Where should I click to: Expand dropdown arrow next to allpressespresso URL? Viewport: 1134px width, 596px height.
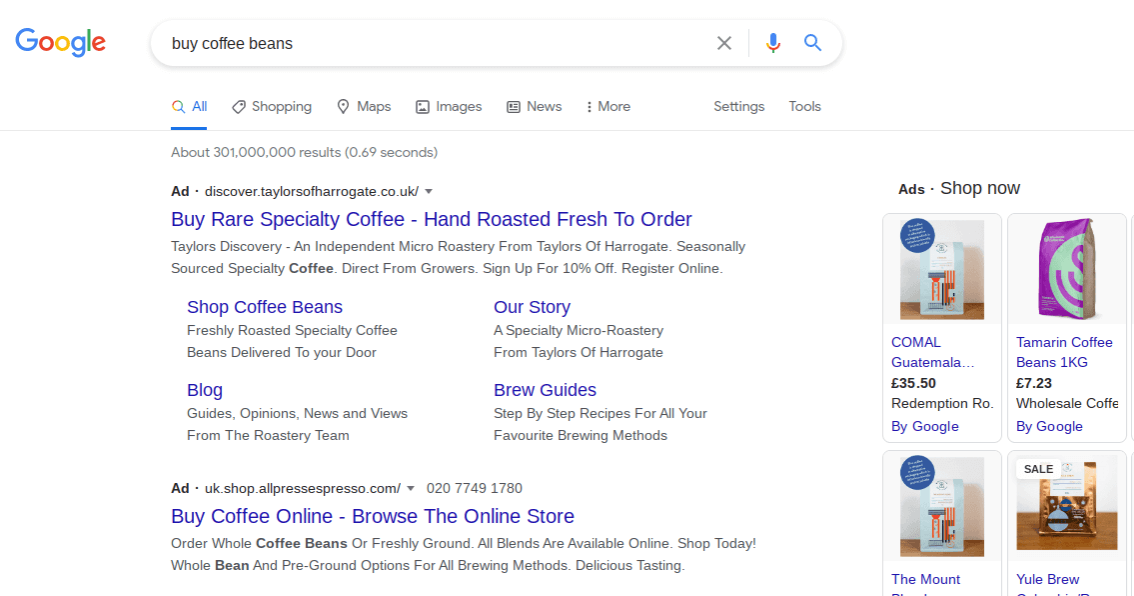[x=411, y=488]
